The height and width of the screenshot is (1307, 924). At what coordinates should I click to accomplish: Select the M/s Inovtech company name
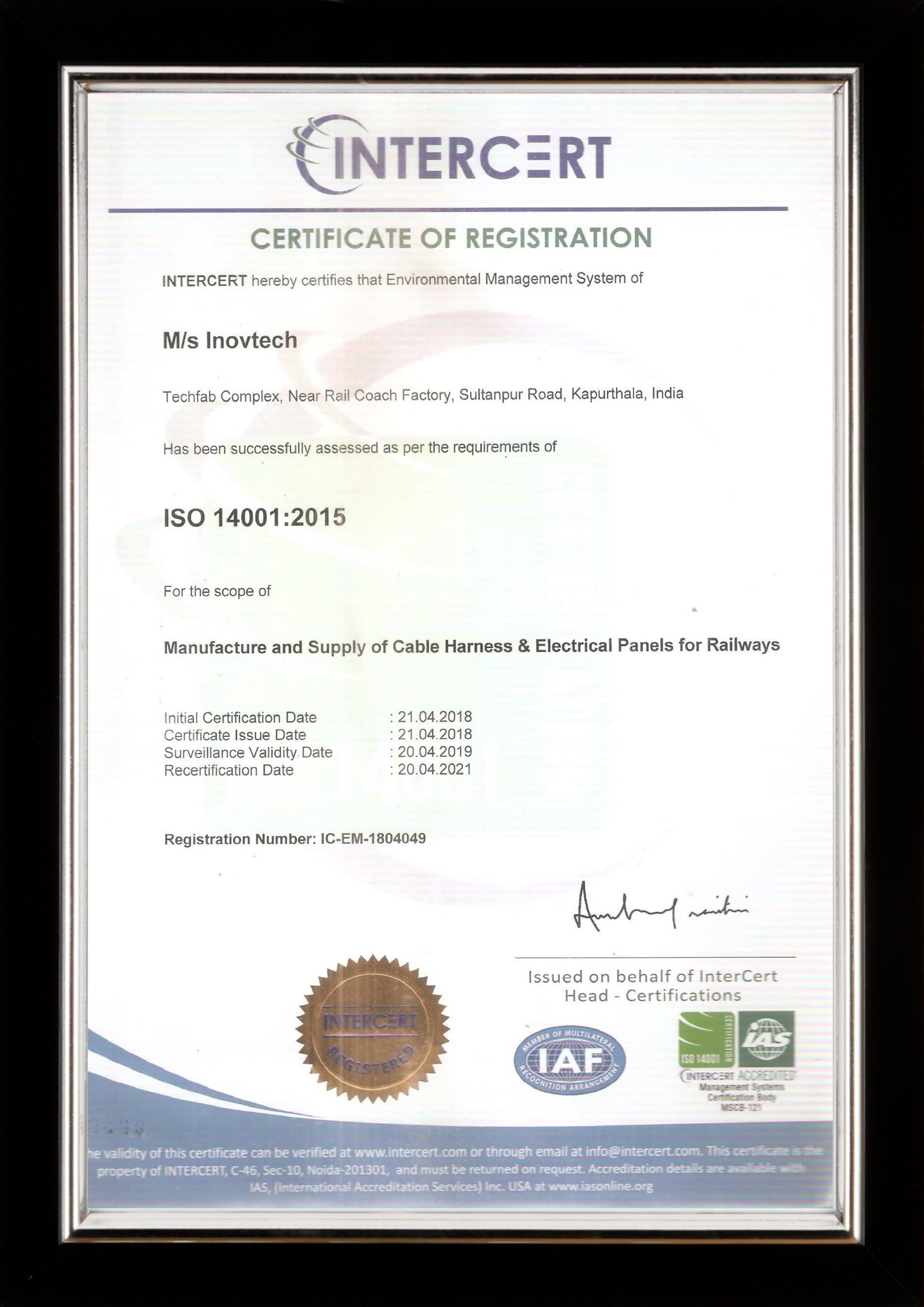(x=230, y=341)
